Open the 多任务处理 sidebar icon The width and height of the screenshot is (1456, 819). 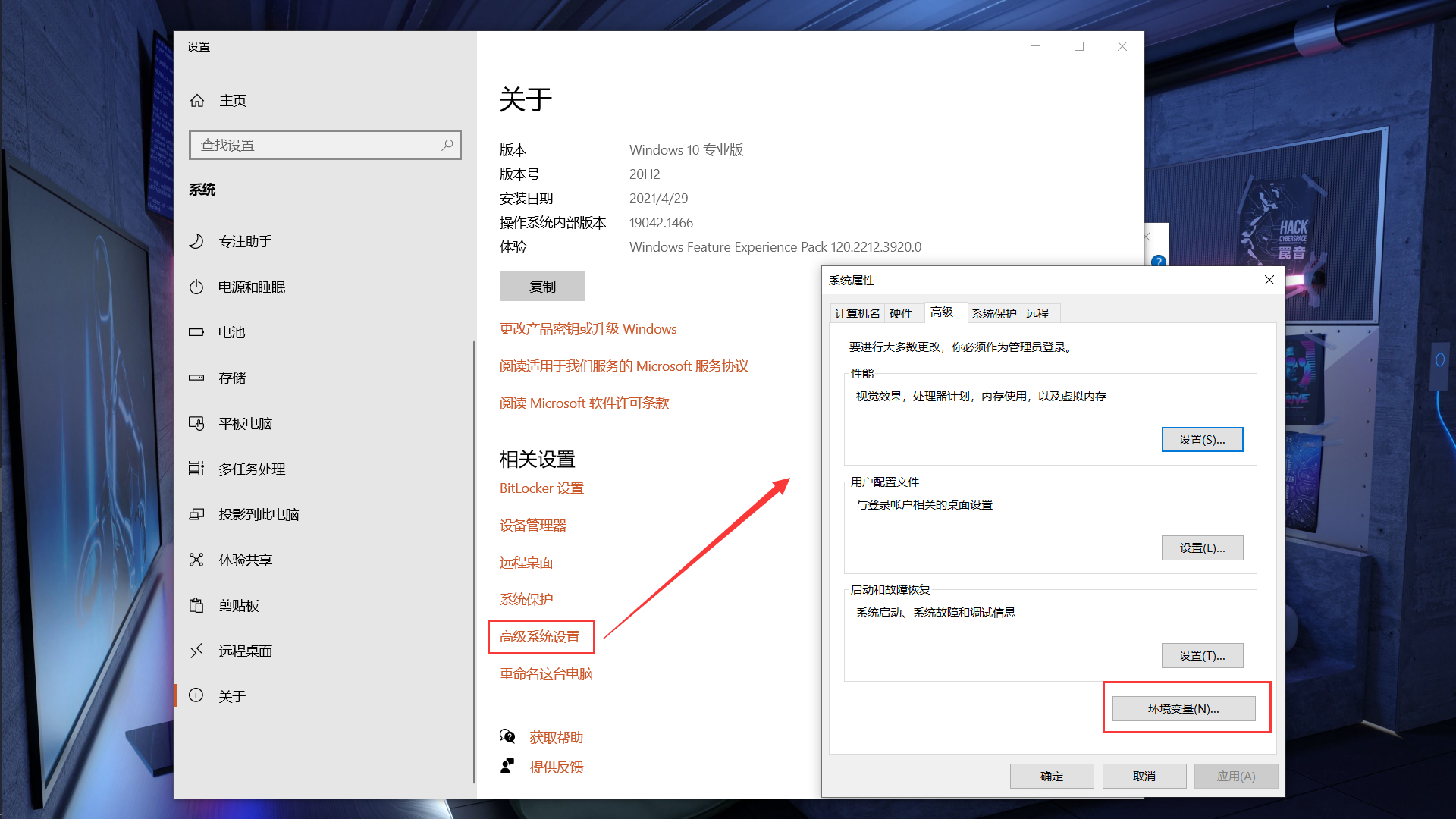[x=196, y=469]
